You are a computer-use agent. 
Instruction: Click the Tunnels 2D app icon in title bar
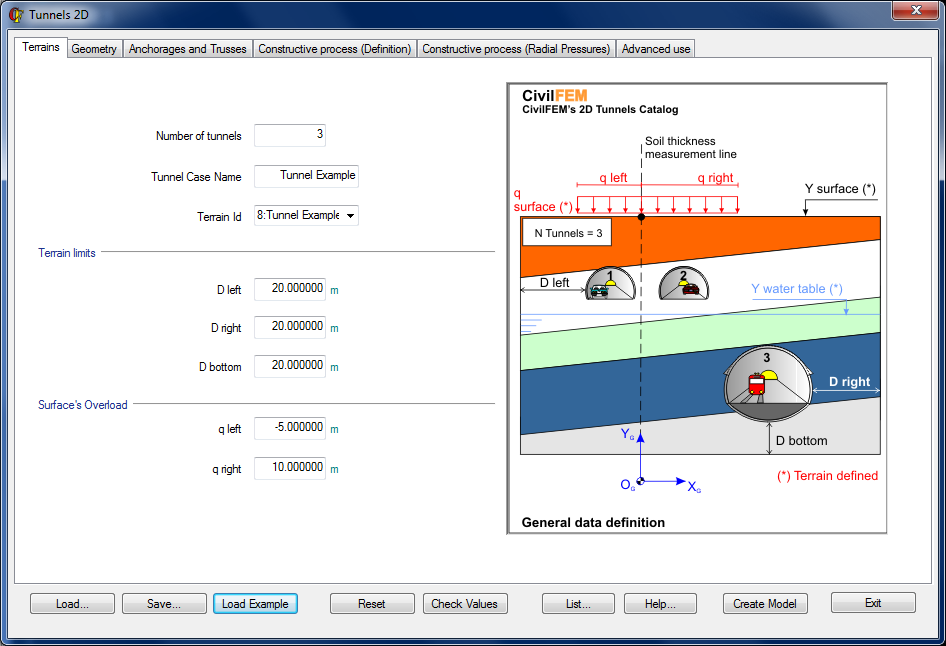click(16, 14)
